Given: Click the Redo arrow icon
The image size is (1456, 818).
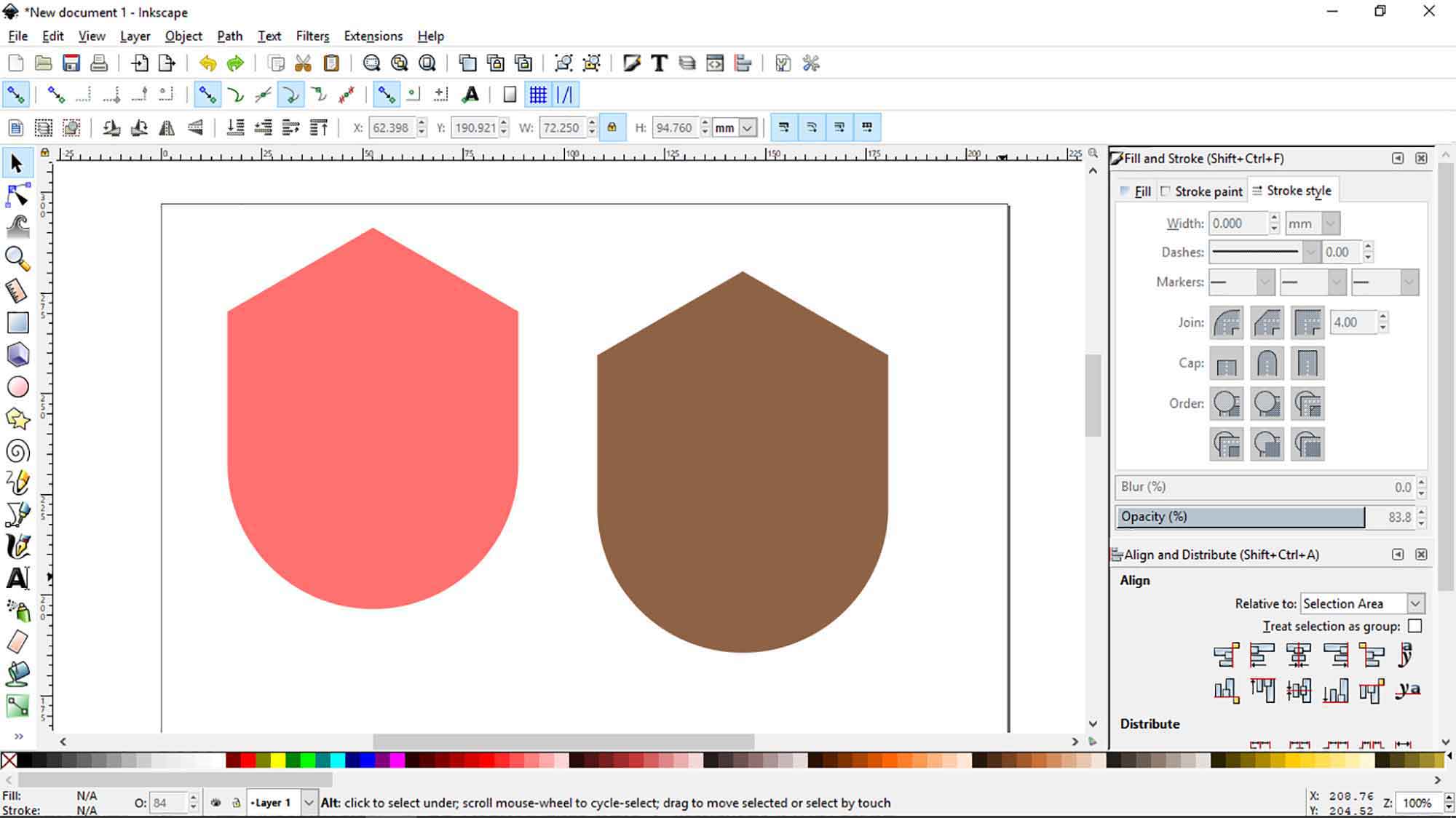Looking at the screenshot, I should click(x=235, y=63).
